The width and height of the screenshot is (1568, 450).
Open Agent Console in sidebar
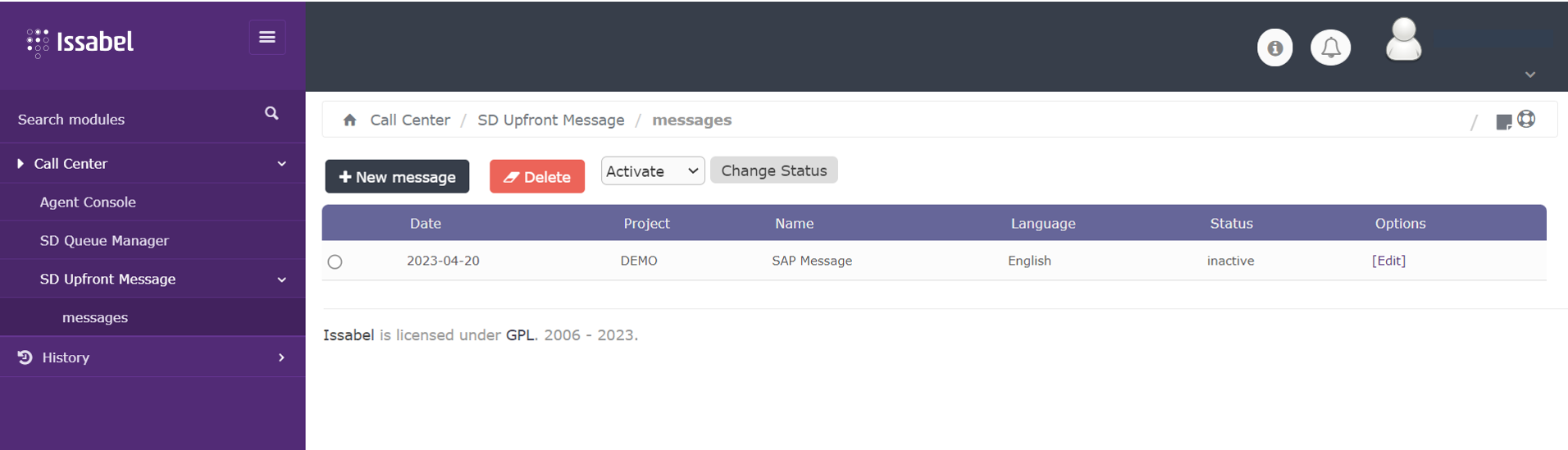tap(88, 202)
